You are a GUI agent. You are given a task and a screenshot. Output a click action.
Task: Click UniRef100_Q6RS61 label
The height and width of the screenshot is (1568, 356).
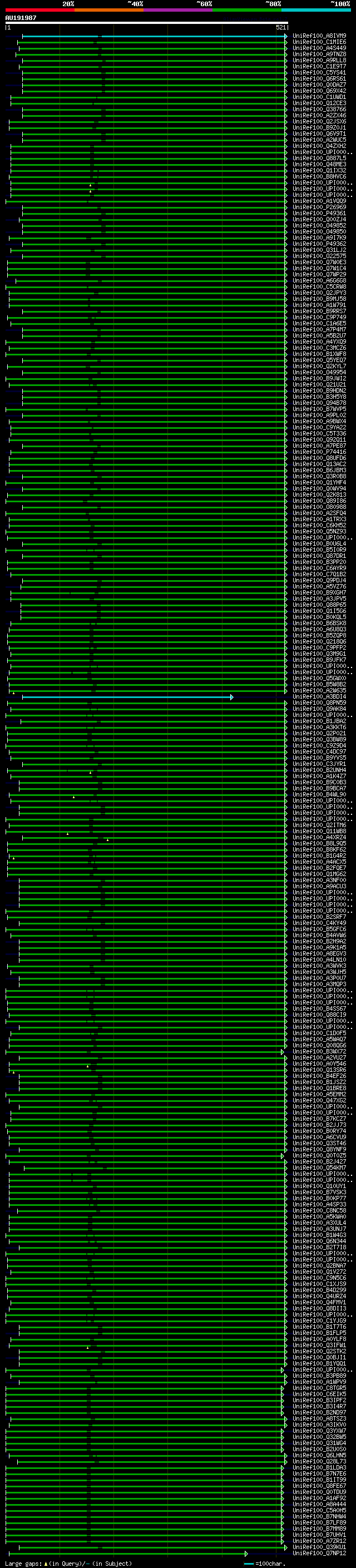click(x=319, y=78)
